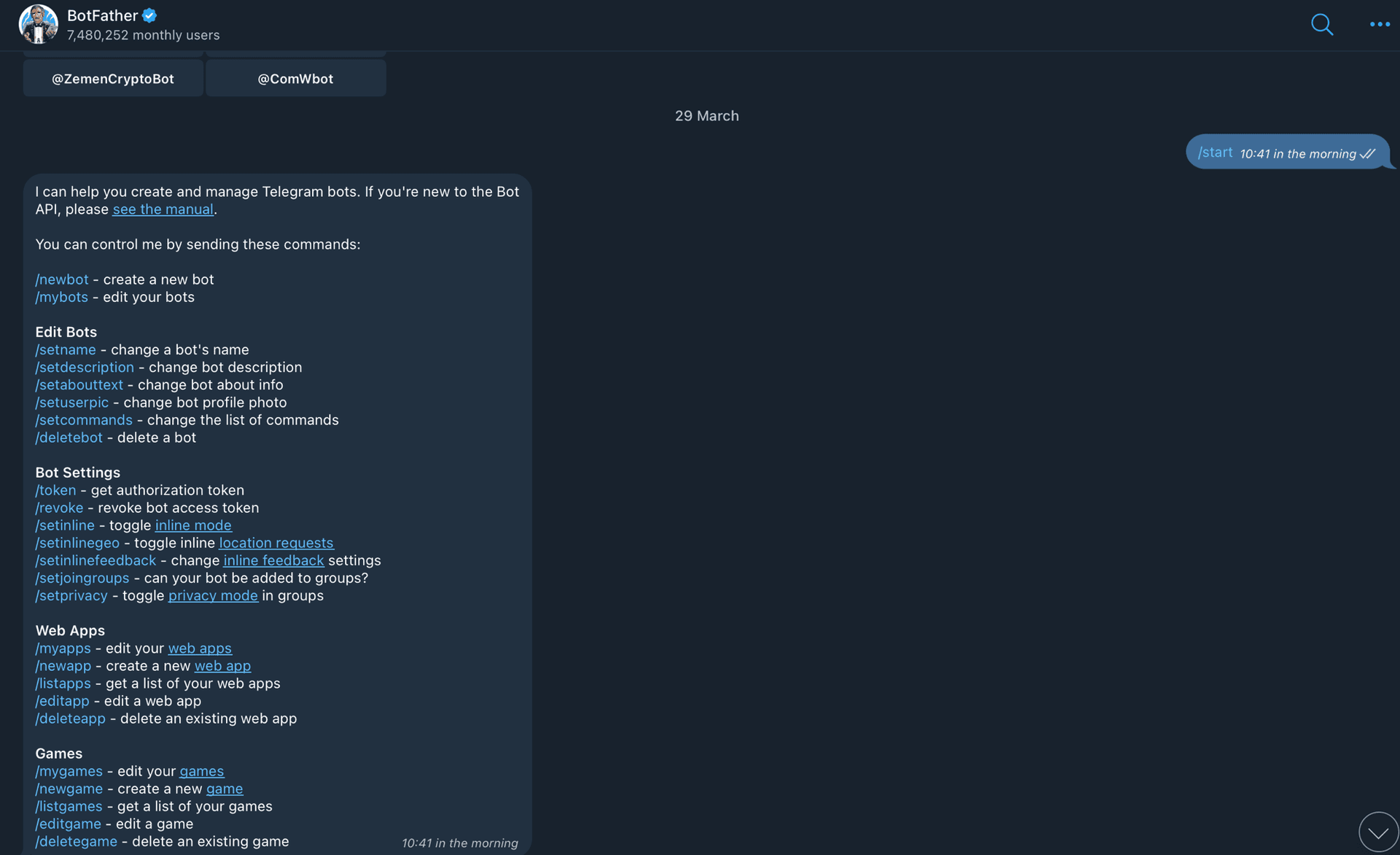Open the 'web apps' link after /myapps

coord(200,648)
